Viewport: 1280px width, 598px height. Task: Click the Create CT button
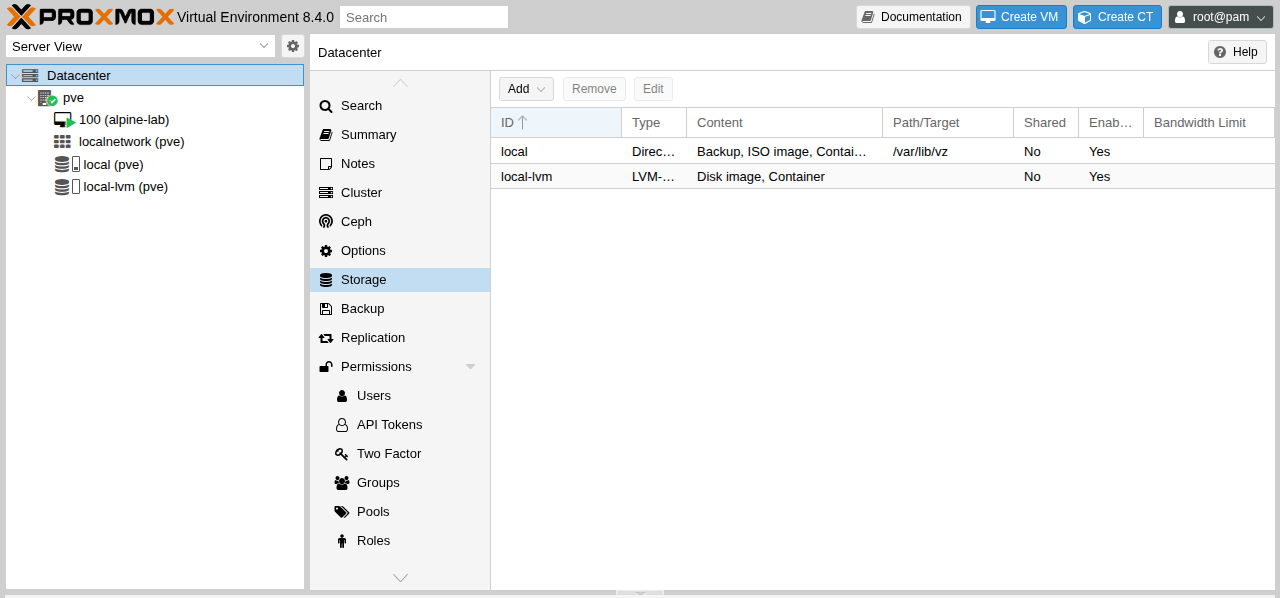(x=1116, y=17)
